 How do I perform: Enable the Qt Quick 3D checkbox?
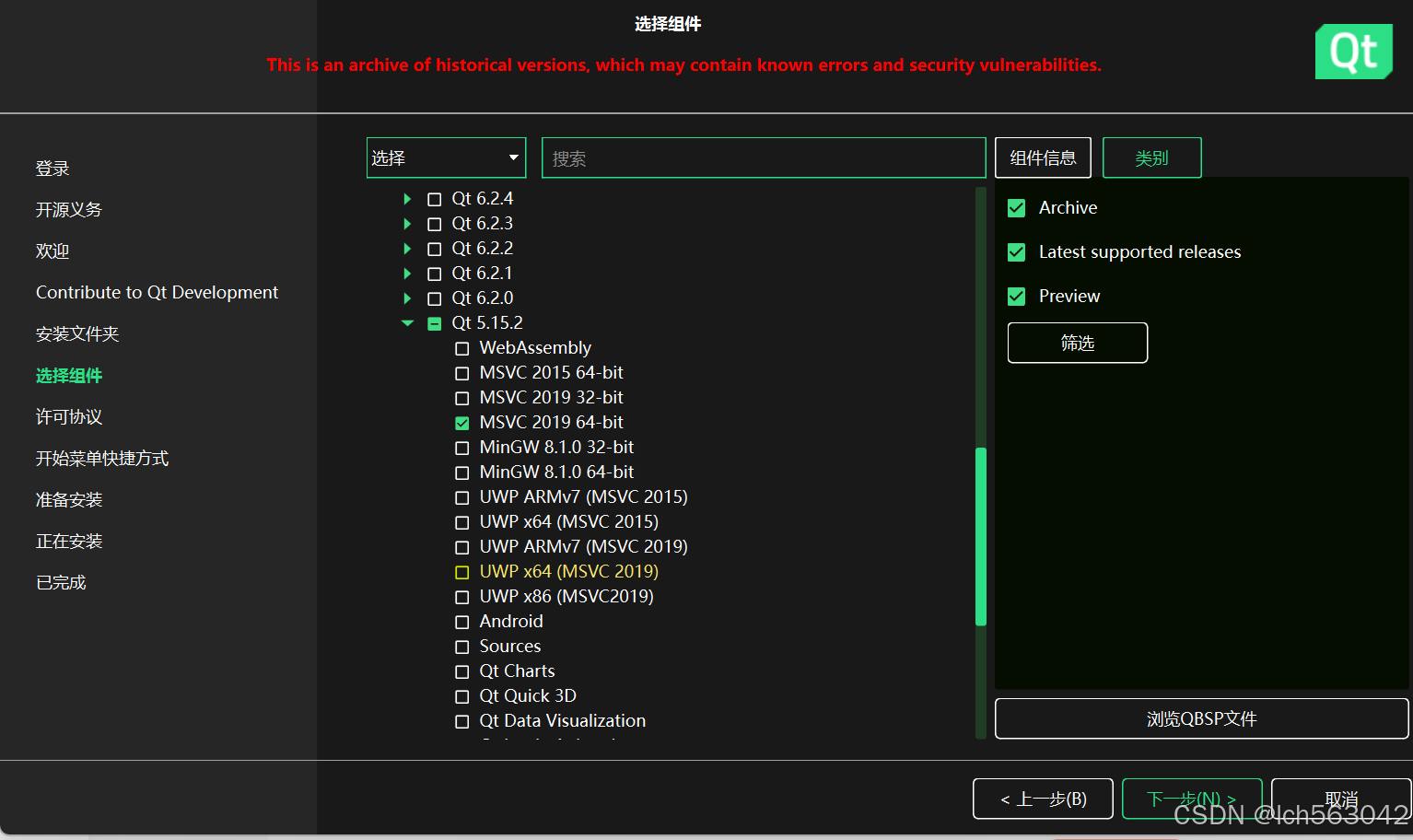click(462, 696)
